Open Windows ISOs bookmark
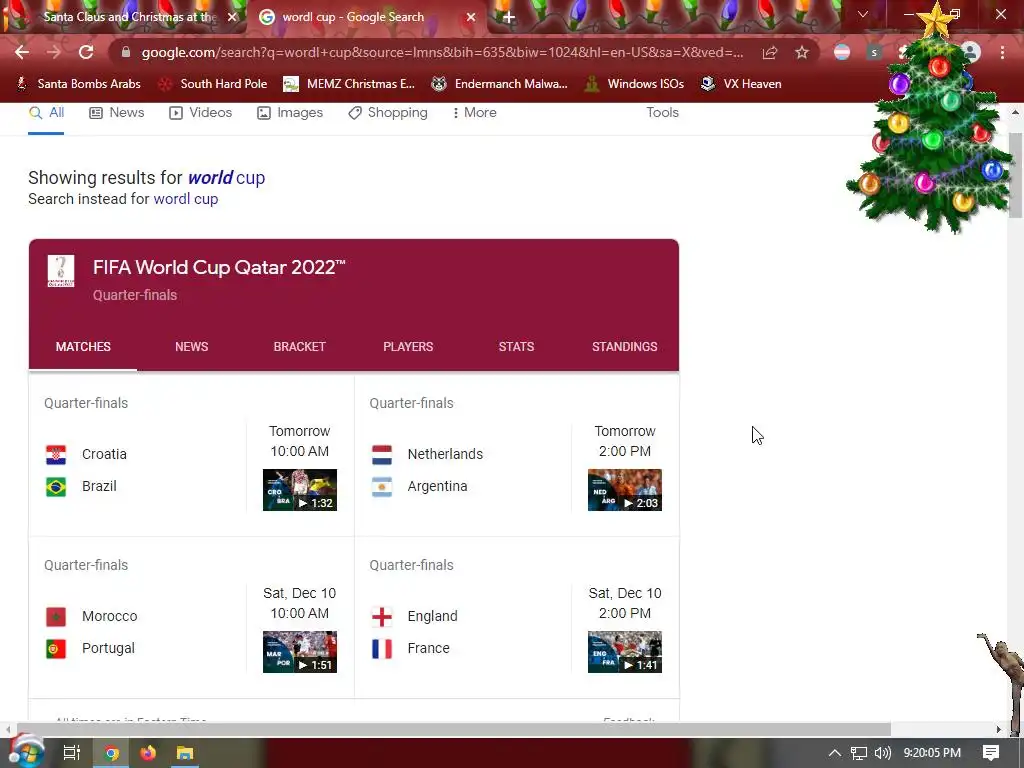Screen dimensions: 1024x768 pyautogui.click(x=634, y=84)
